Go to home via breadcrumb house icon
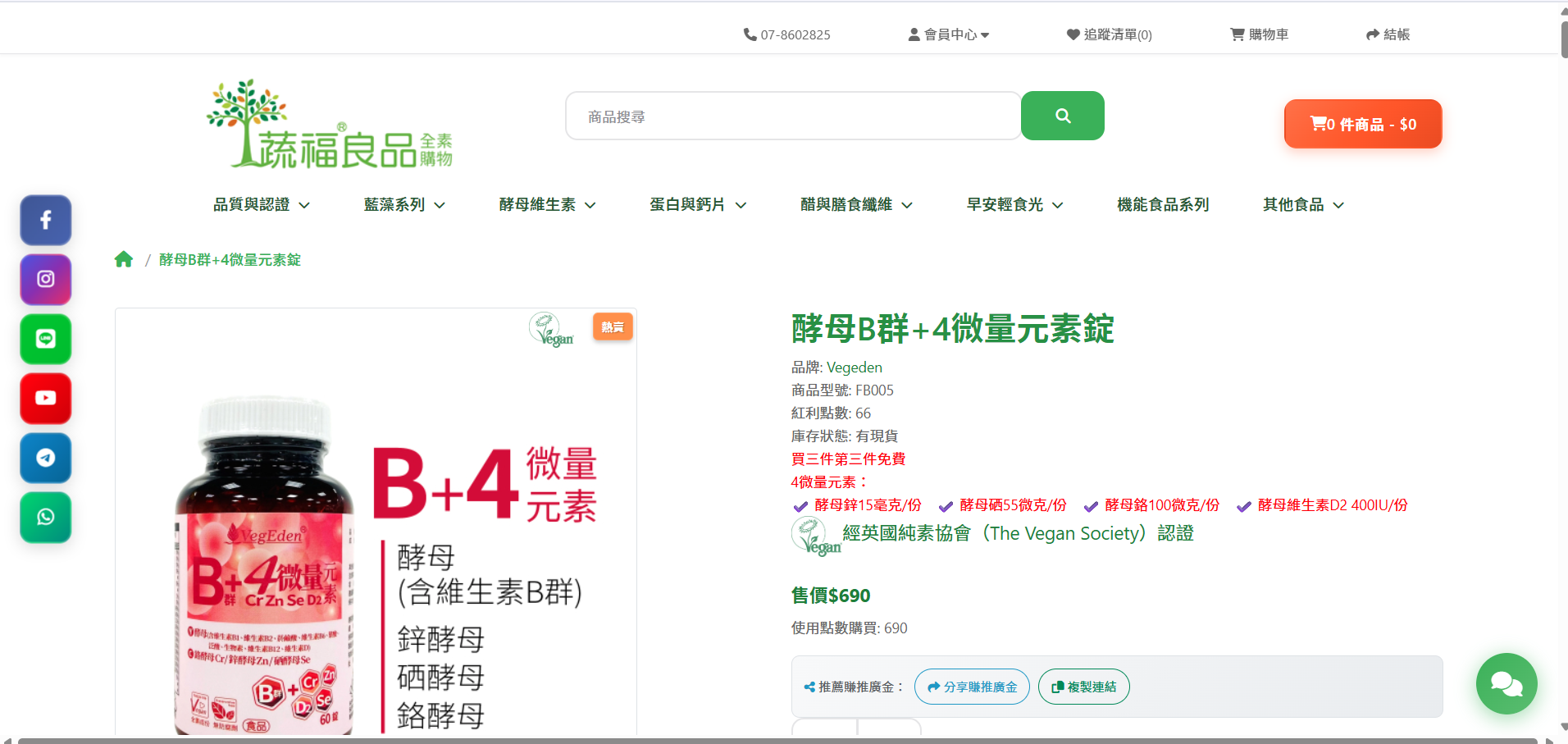Viewport: 1568px width, 744px height. coord(124,260)
